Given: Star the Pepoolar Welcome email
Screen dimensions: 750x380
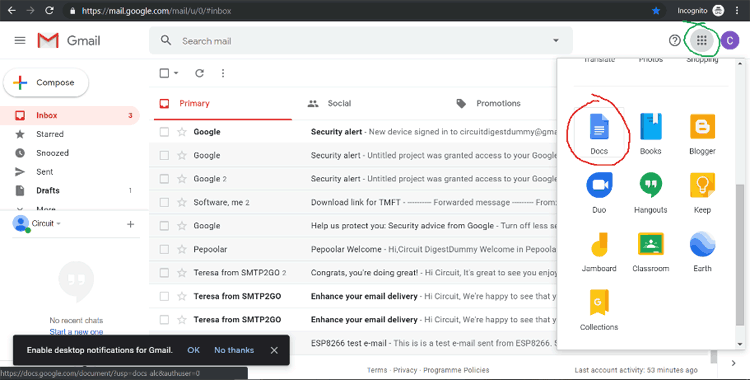Looking at the screenshot, I should tap(182, 249).
